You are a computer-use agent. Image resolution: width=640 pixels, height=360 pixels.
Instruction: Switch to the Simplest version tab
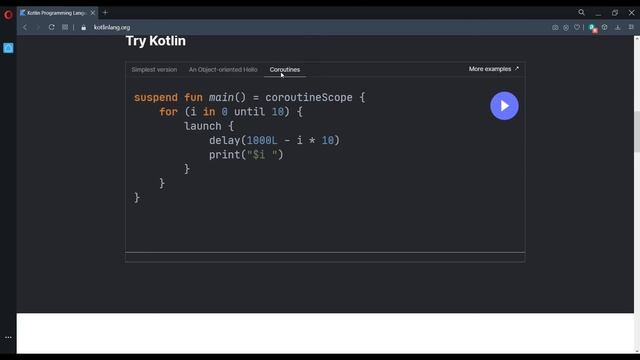pos(154,70)
